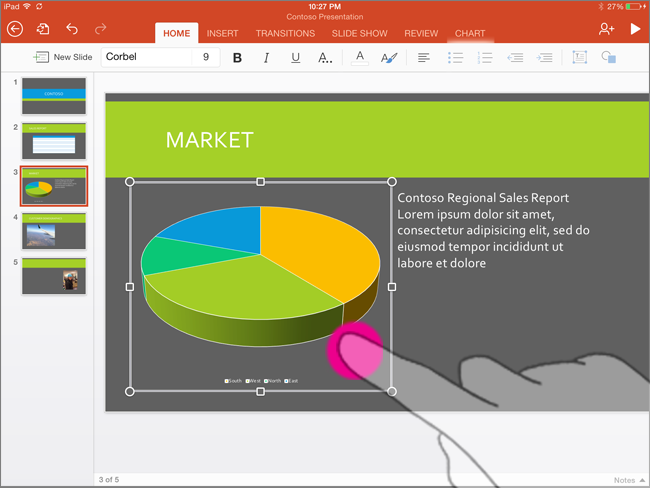Click the New Slide button
650x488 pixels.
[63, 57]
